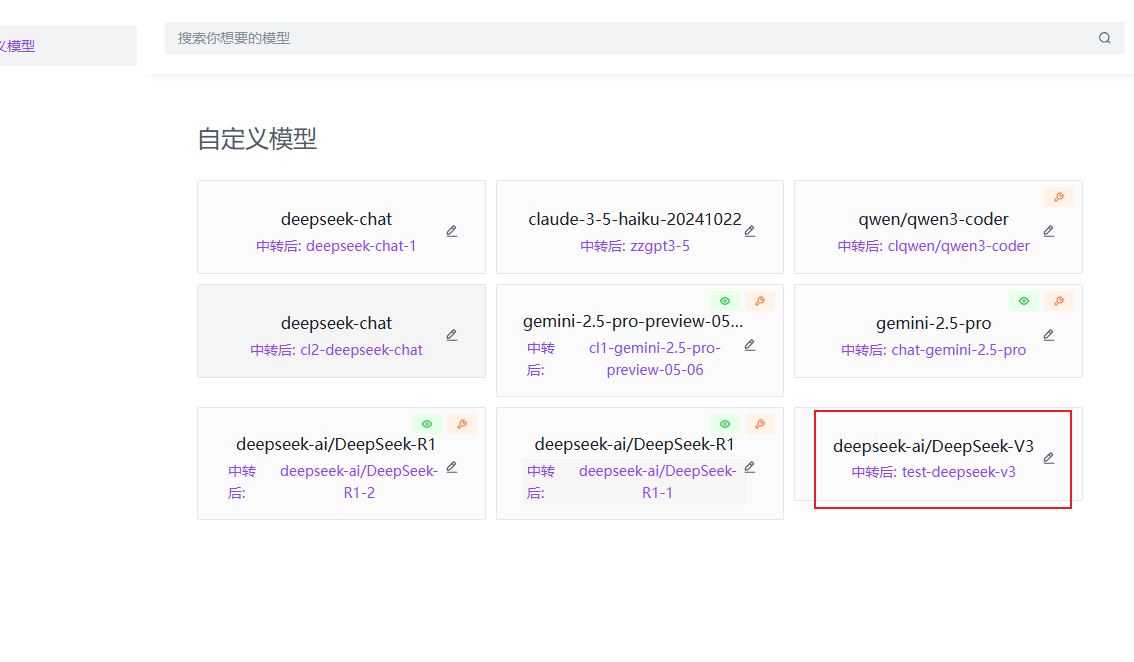Select the qwen/qwen3-coder title
This screenshot has height=662, width=1134.
pyautogui.click(x=933, y=219)
